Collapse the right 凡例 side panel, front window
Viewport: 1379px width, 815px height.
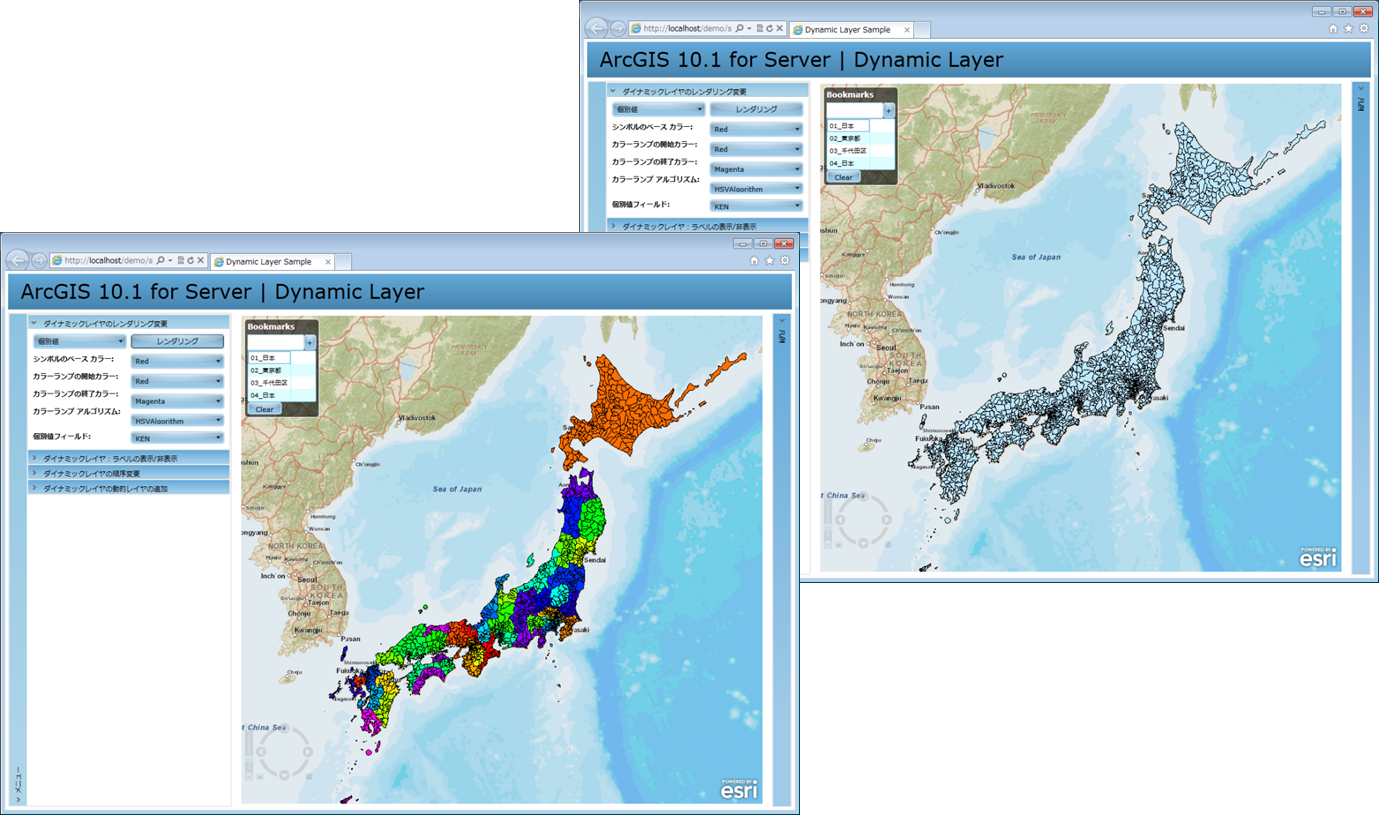781,560
